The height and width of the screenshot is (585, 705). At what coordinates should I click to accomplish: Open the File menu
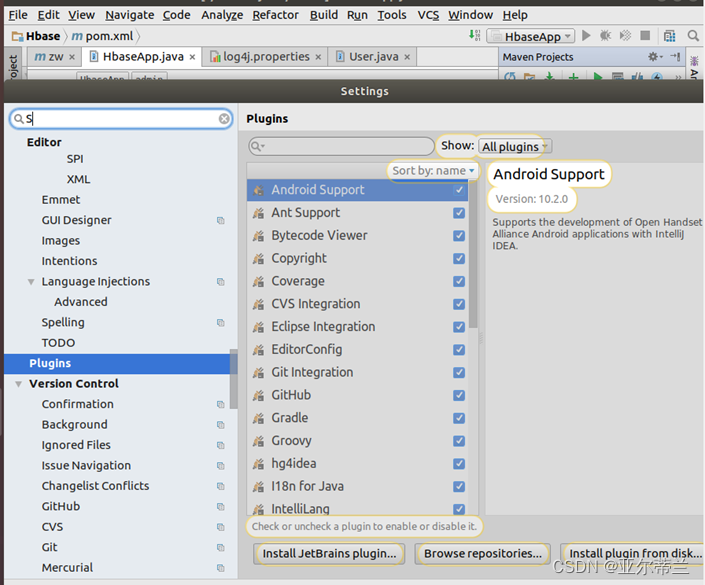click(18, 15)
